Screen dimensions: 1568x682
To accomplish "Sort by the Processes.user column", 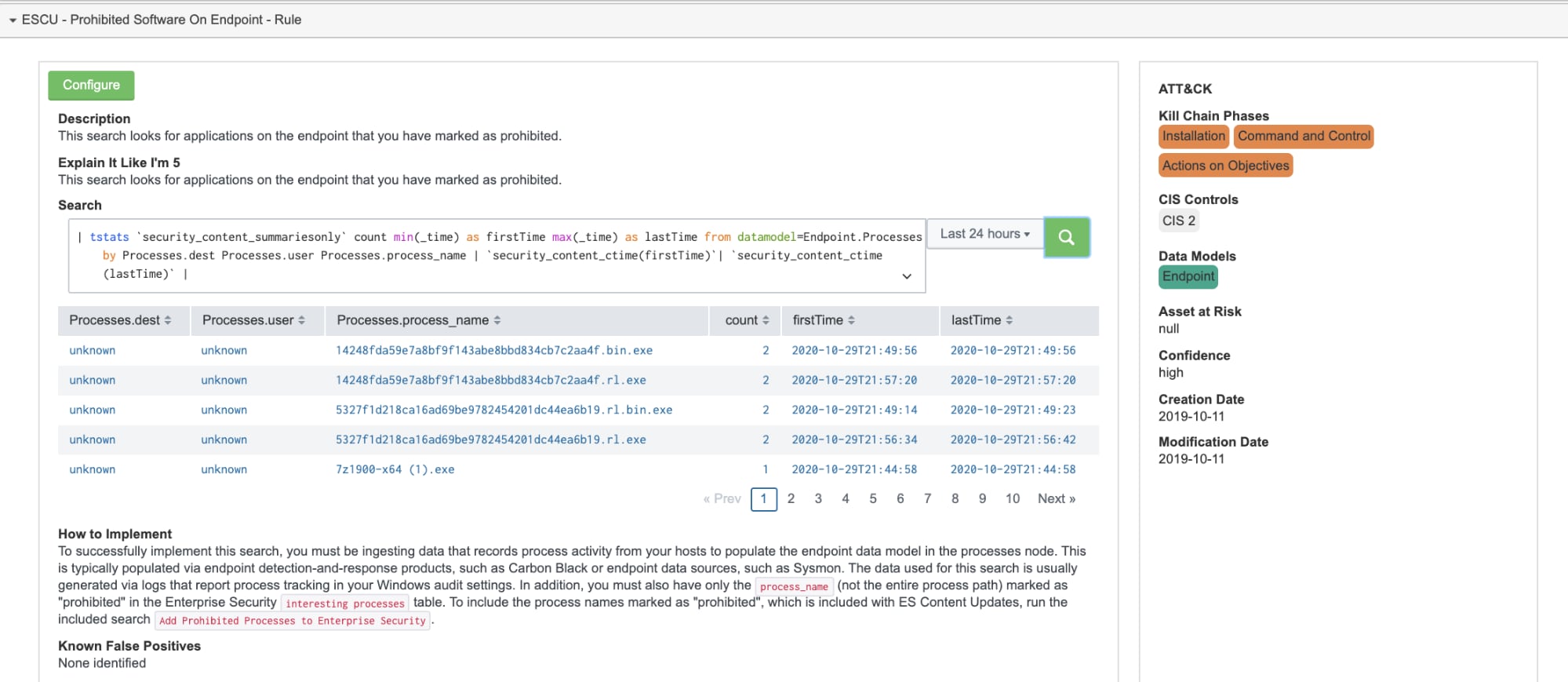I will click(257, 320).
